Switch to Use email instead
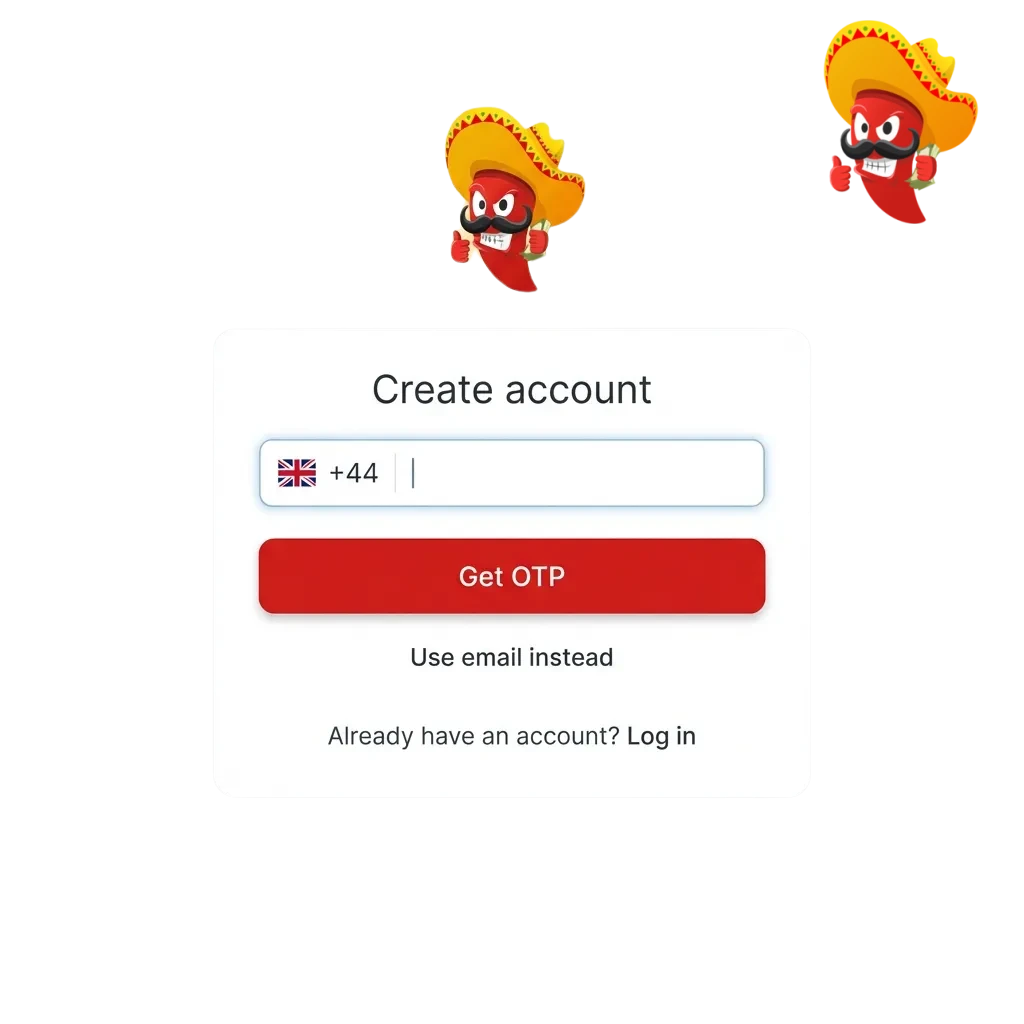 [x=511, y=657]
